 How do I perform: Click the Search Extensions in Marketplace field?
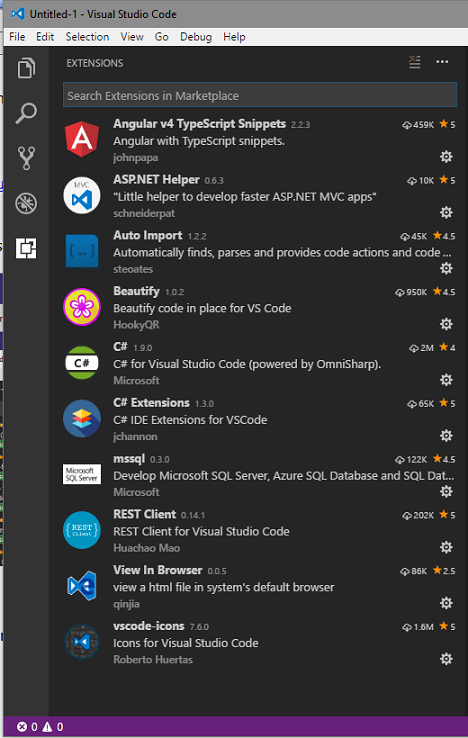tap(260, 95)
